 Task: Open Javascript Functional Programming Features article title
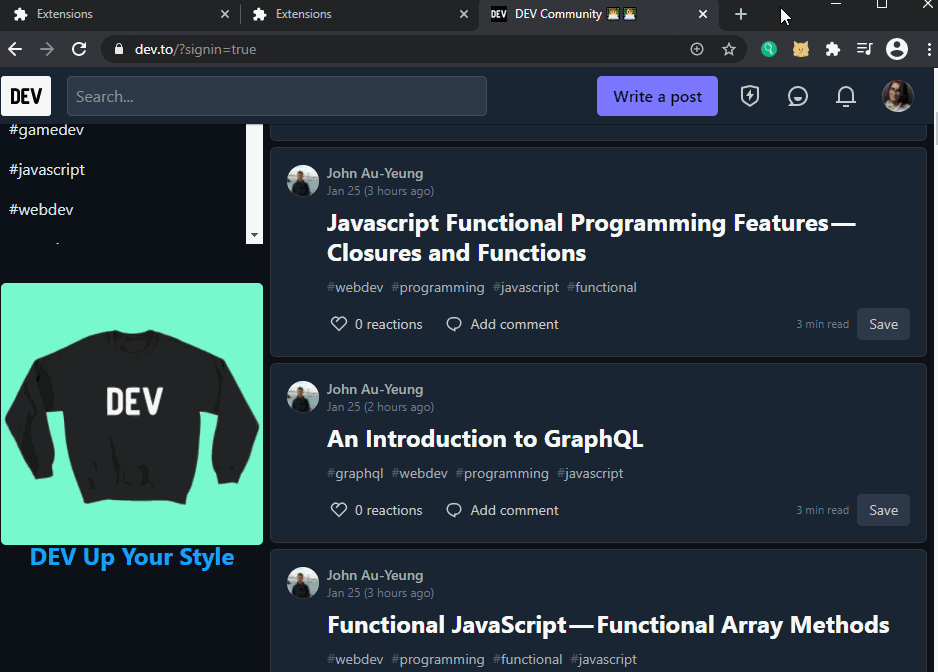click(x=591, y=238)
